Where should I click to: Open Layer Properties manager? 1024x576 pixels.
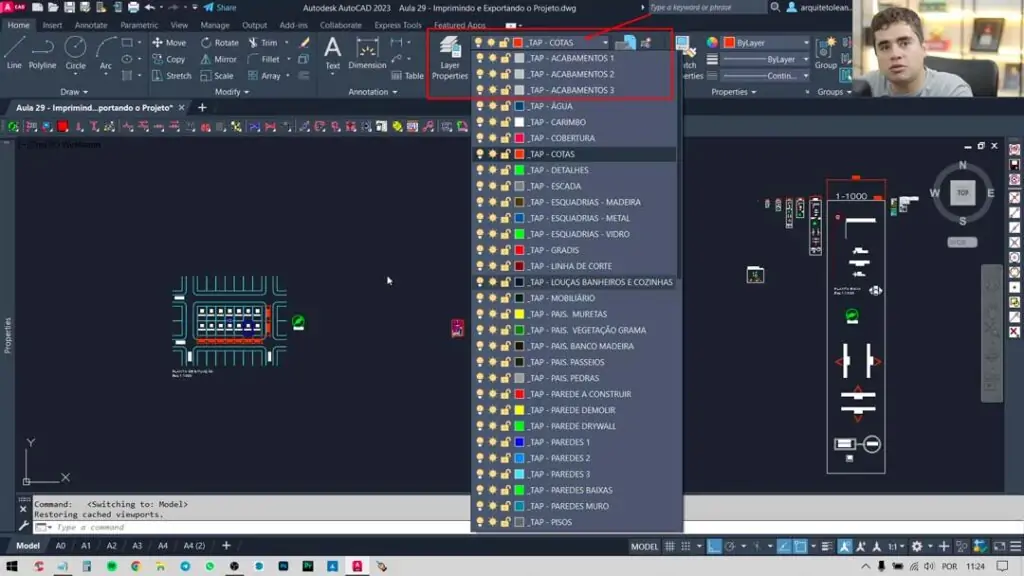coord(450,58)
